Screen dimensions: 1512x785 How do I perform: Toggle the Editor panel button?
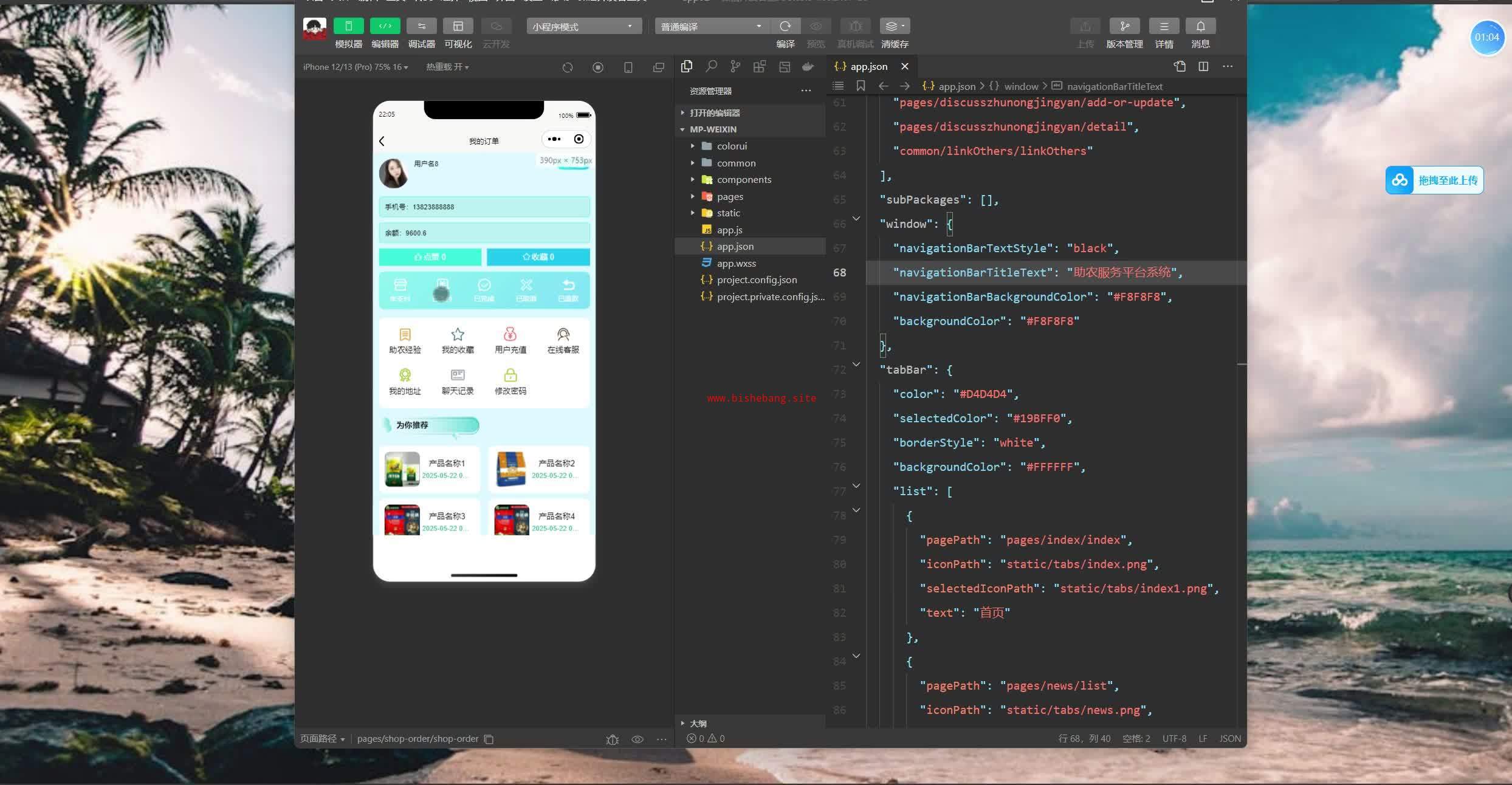coord(385,26)
